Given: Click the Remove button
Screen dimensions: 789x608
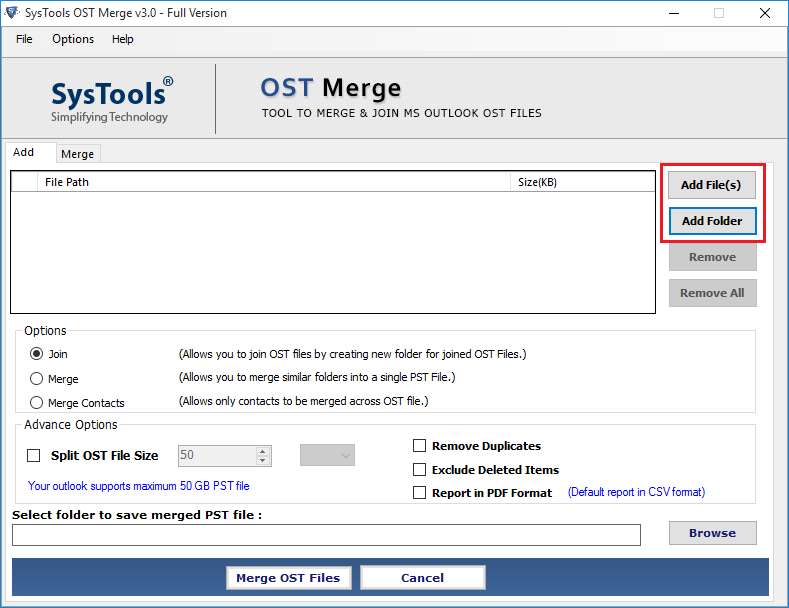Looking at the screenshot, I should tap(713, 257).
